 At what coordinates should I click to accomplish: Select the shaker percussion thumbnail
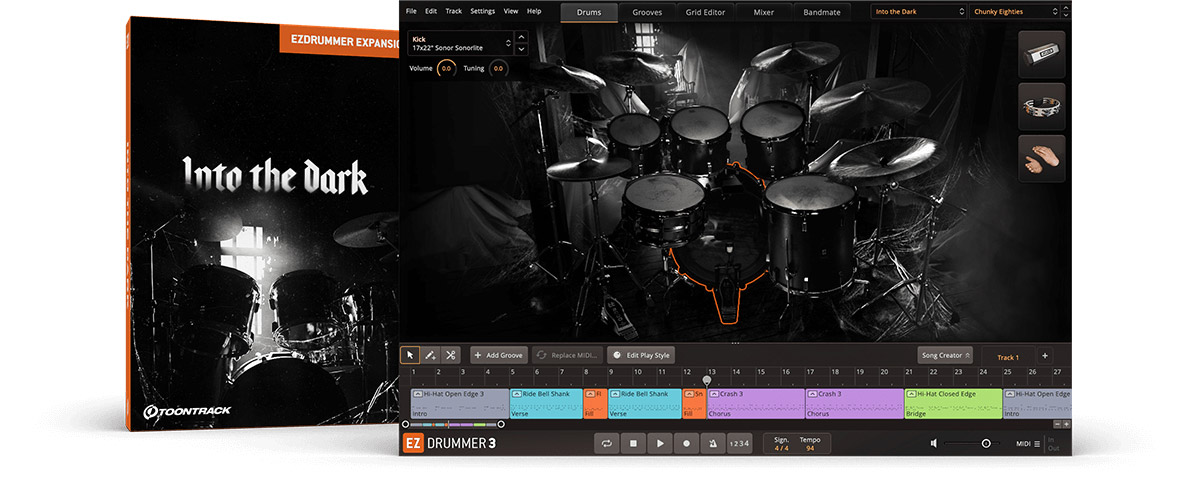click(1042, 54)
